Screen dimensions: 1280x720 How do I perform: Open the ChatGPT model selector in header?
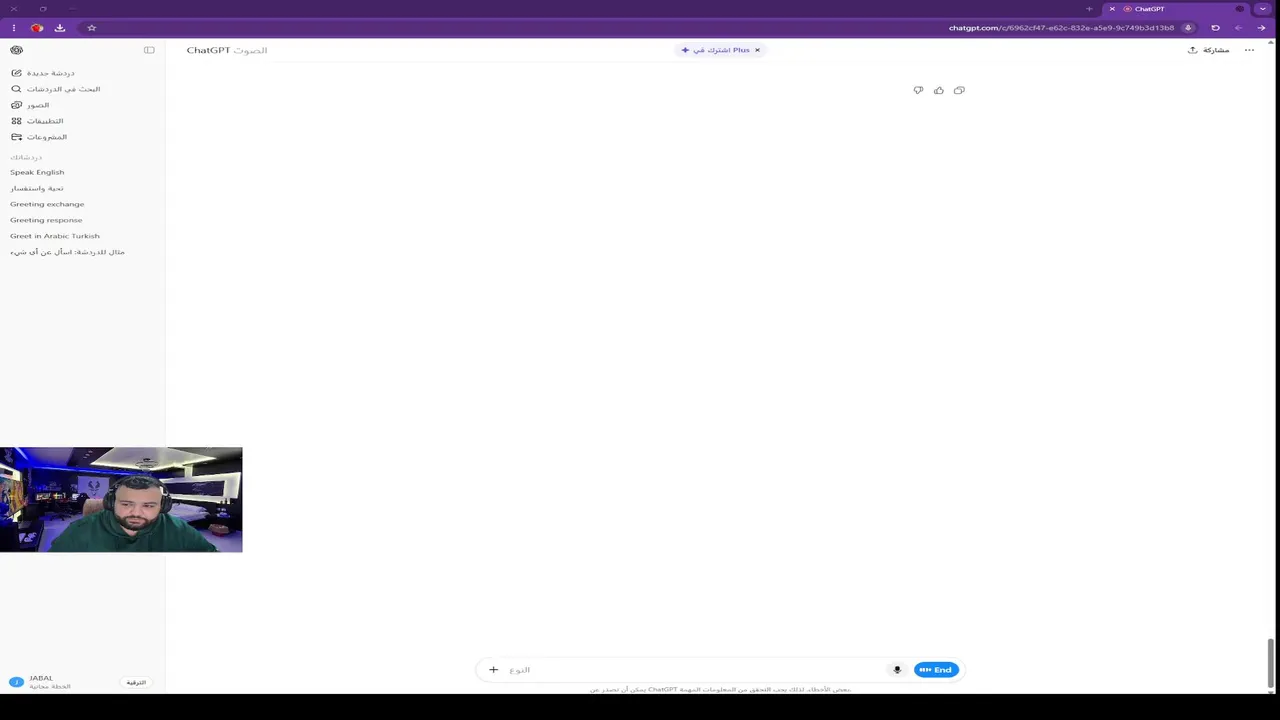click(x=227, y=50)
